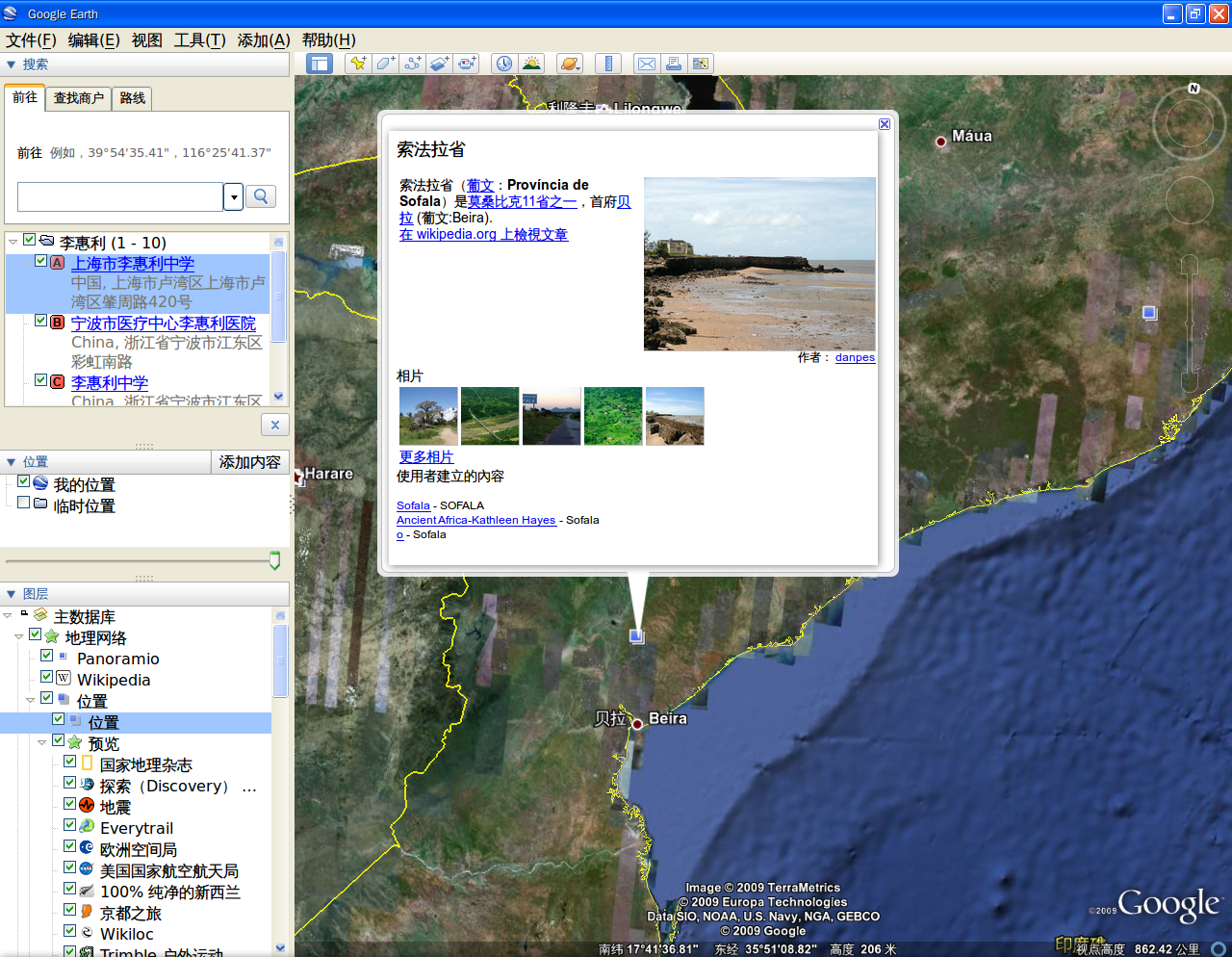Toggle the Everytrail layer checkbox
Viewport: 1232px width, 957px height.
click(70, 825)
